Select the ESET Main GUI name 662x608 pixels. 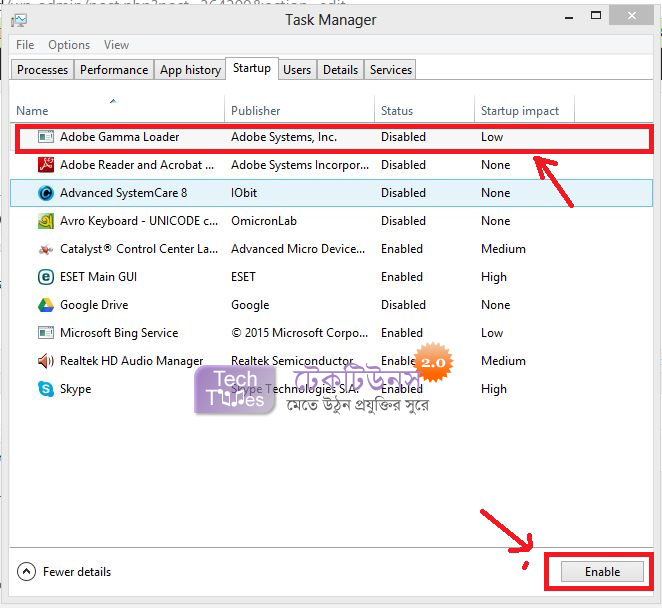click(98, 277)
